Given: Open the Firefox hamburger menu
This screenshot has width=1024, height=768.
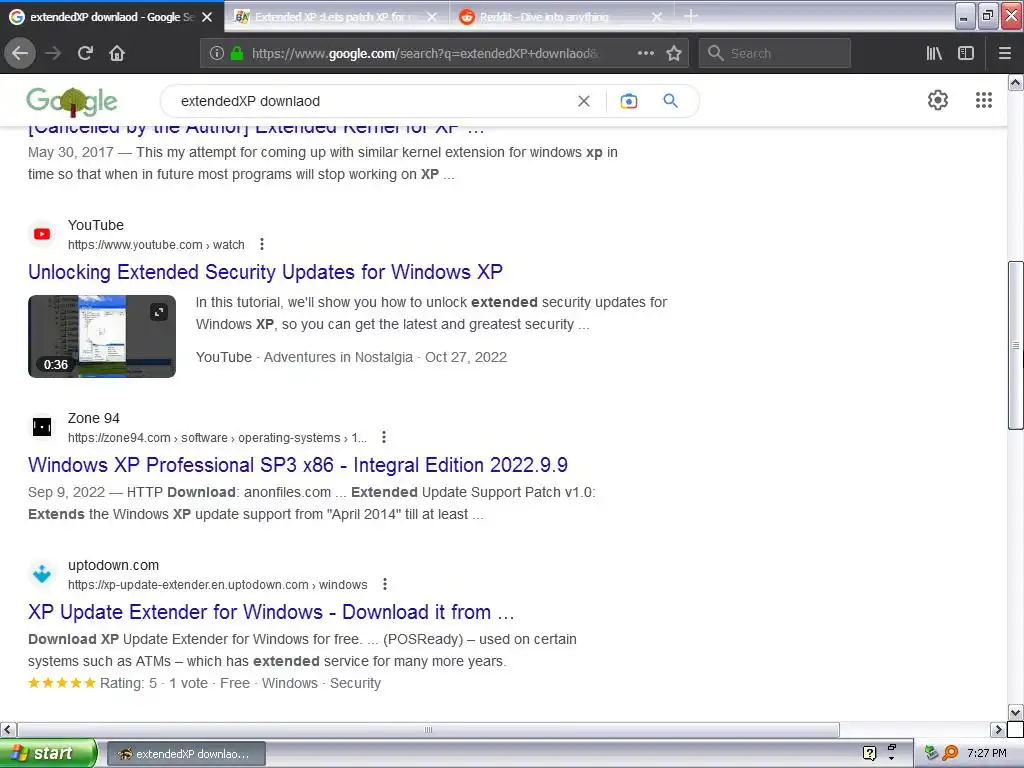Looking at the screenshot, I should [x=1004, y=53].
